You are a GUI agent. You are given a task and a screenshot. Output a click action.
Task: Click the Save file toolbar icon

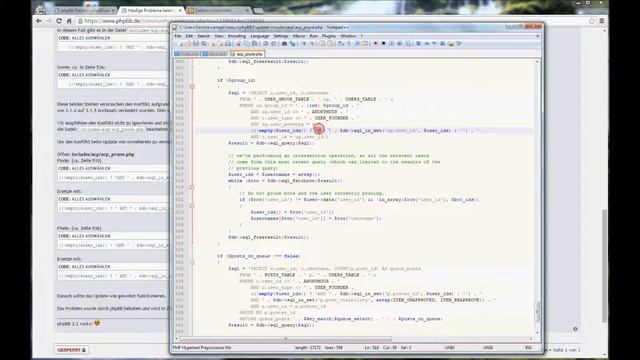pyautogui.click(x=196, y=43)
